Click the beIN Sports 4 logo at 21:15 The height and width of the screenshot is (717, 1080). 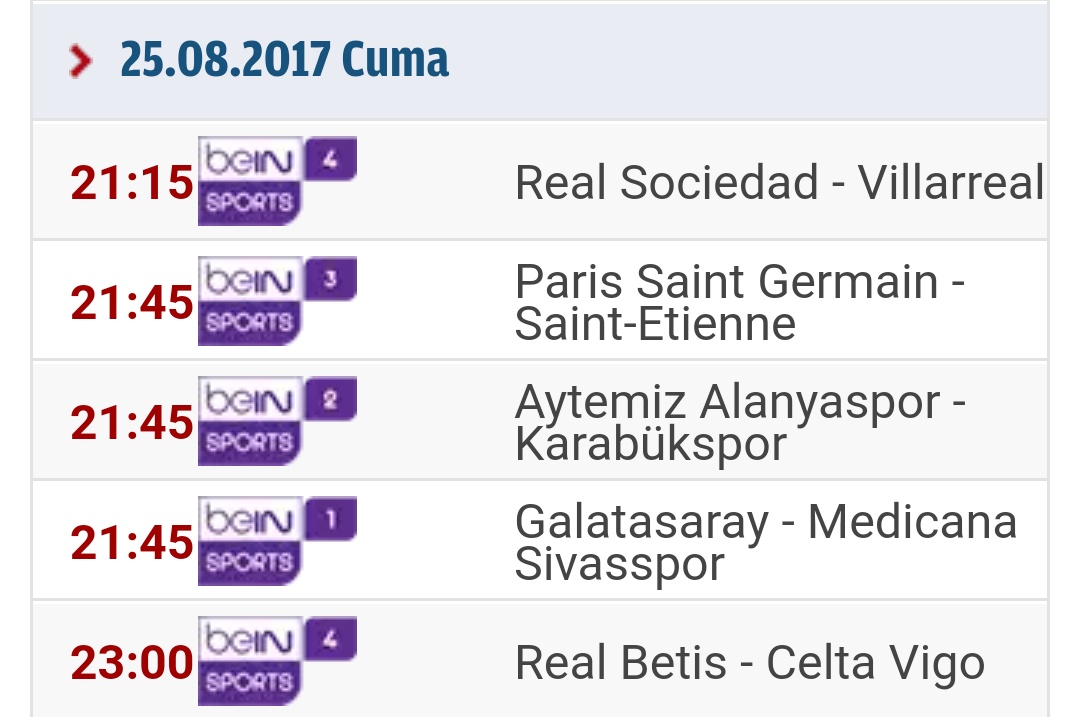277,181
